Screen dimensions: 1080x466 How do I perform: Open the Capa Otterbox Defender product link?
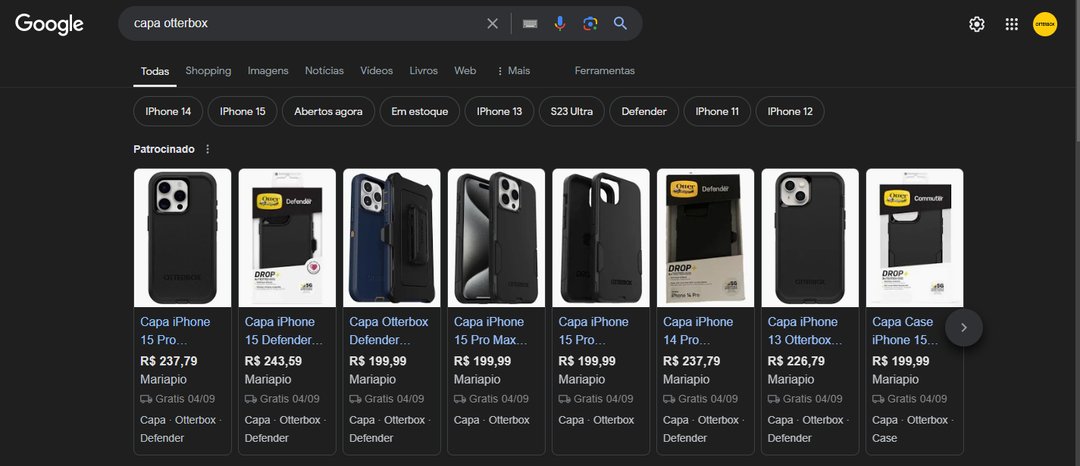[389, 330]
